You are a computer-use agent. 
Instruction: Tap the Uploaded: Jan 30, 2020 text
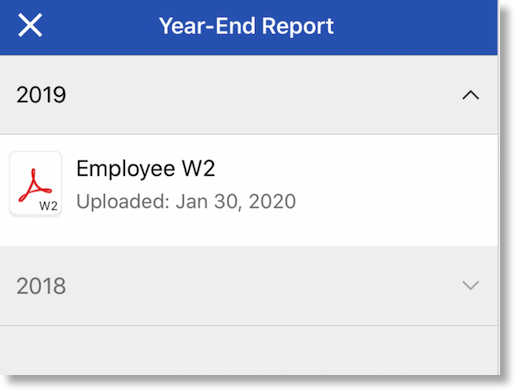[186, 202]
